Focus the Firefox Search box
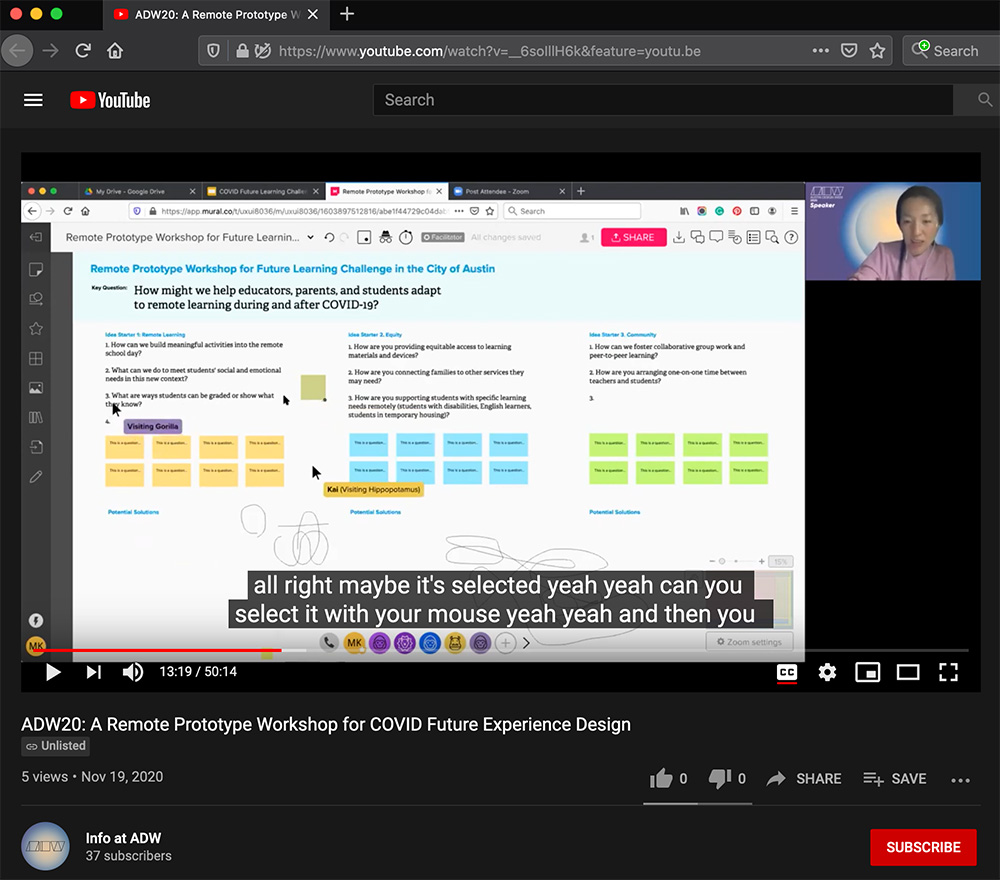Screen dimensions: 1000x880 [954, 51]
